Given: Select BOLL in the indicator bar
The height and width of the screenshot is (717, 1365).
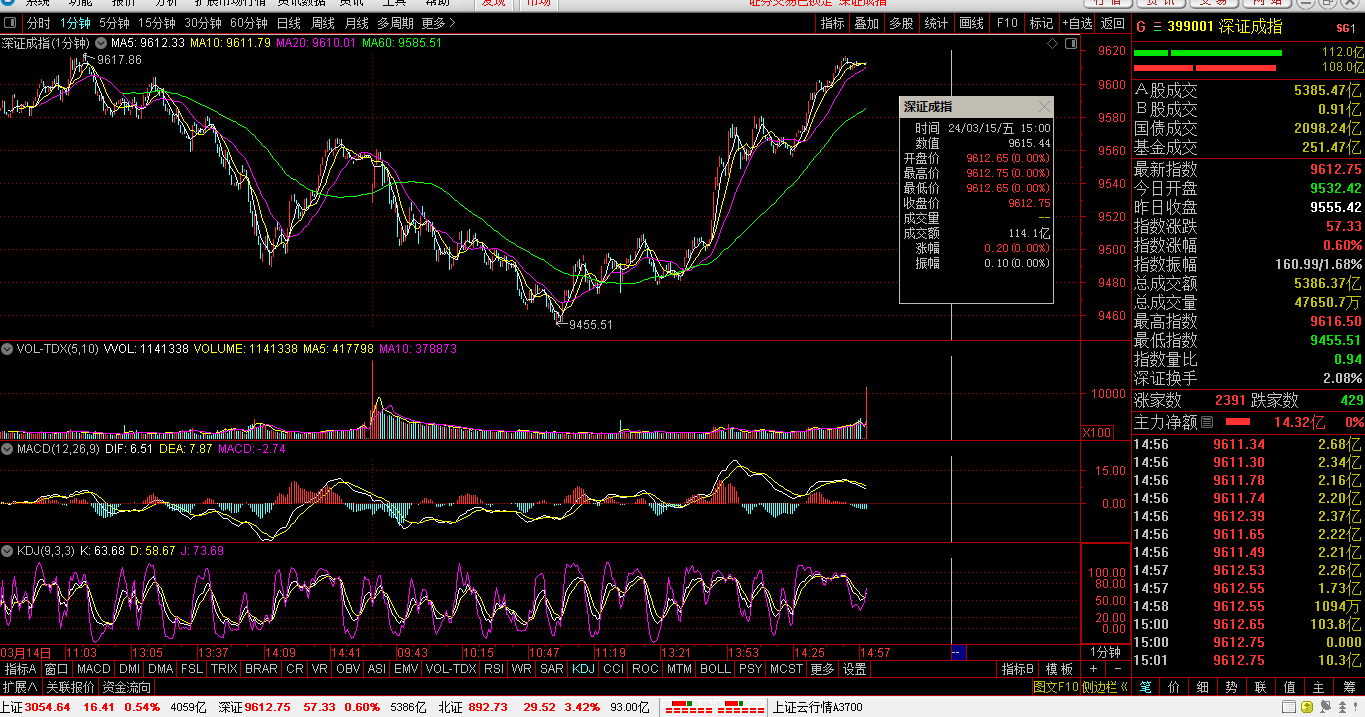Looking at the screenshot, I should coord(715,669).
